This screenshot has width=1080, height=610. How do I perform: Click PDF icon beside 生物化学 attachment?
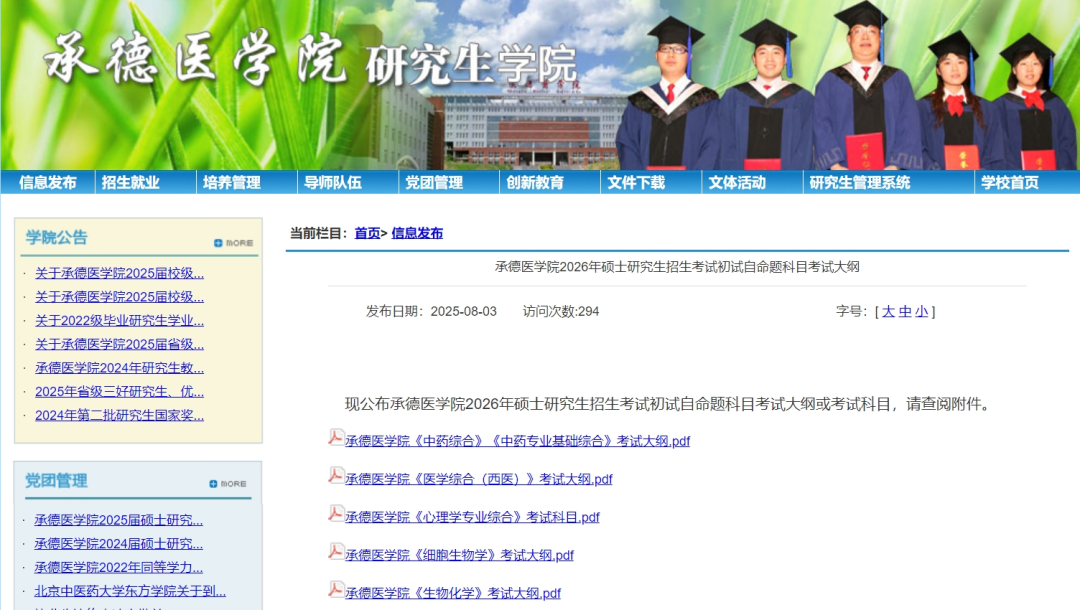point(337,590)
